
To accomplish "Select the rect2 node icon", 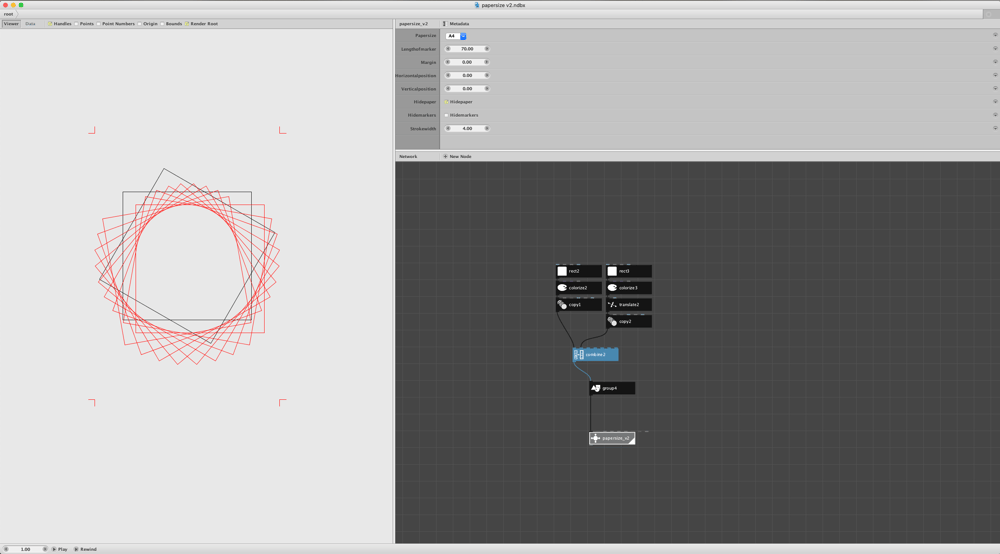I will (562, 271).
